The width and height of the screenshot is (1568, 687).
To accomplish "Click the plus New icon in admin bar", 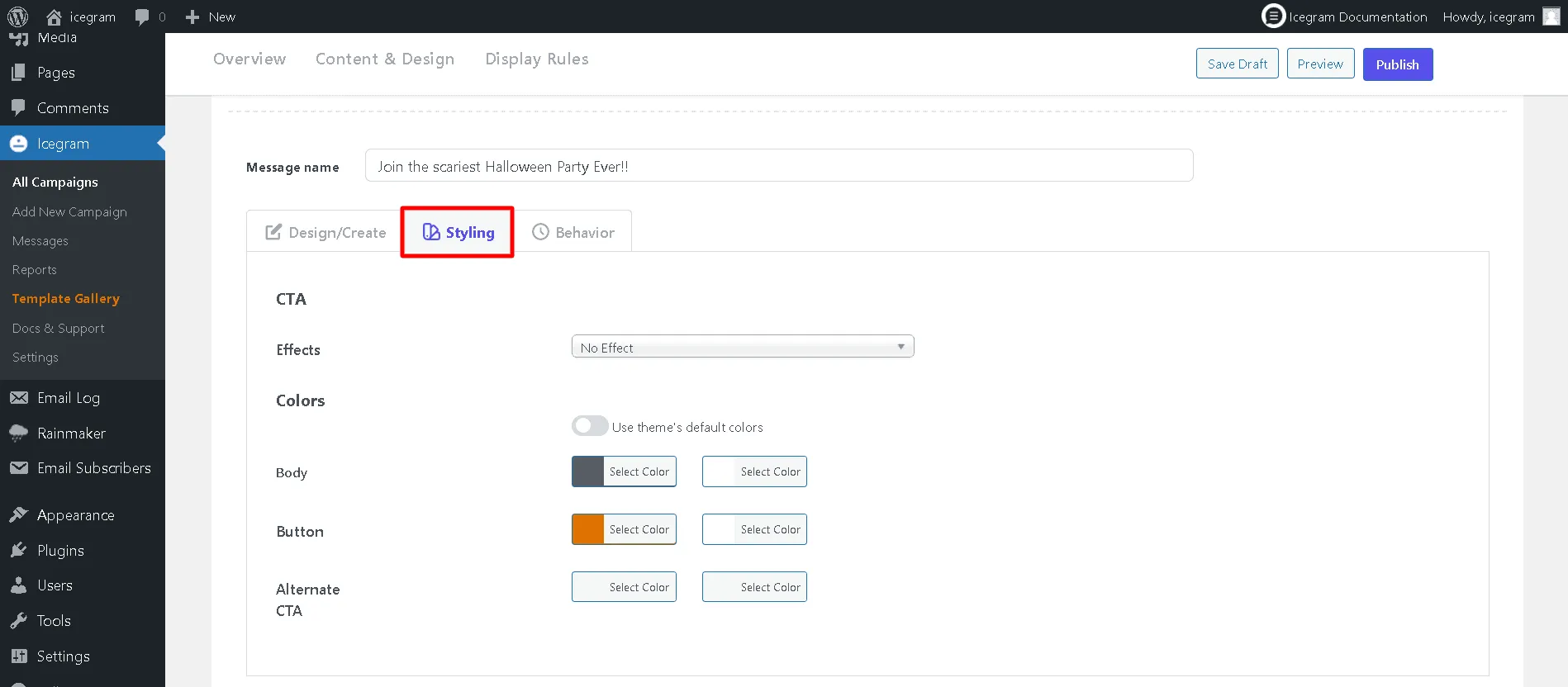I will pyautogui.click(x=192, y=17).
